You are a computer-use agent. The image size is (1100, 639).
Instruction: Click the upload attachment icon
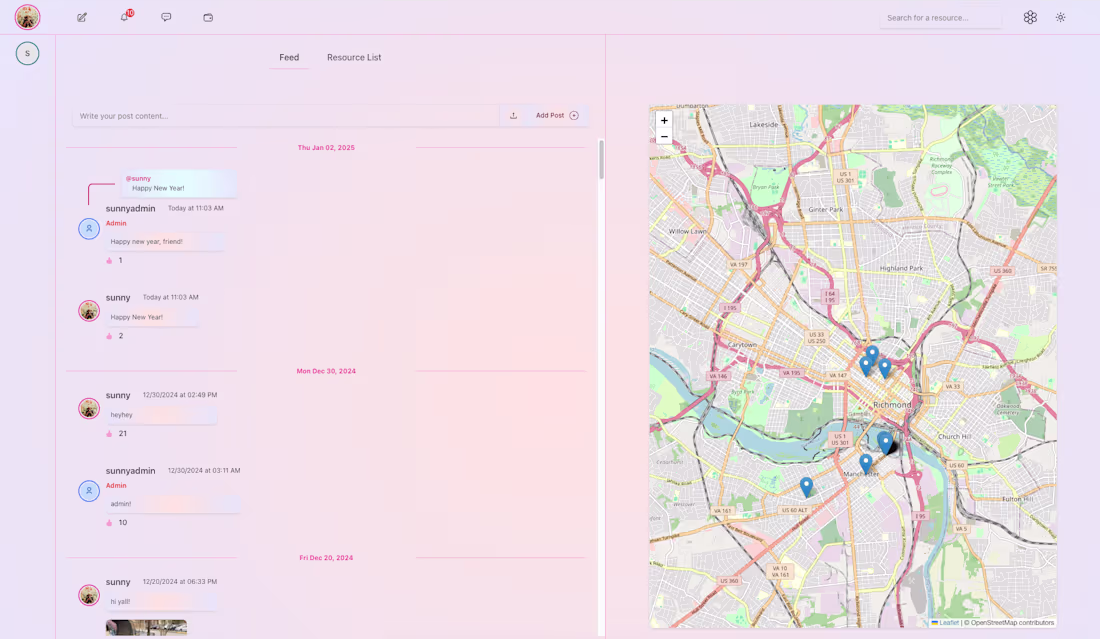[514, 116]
